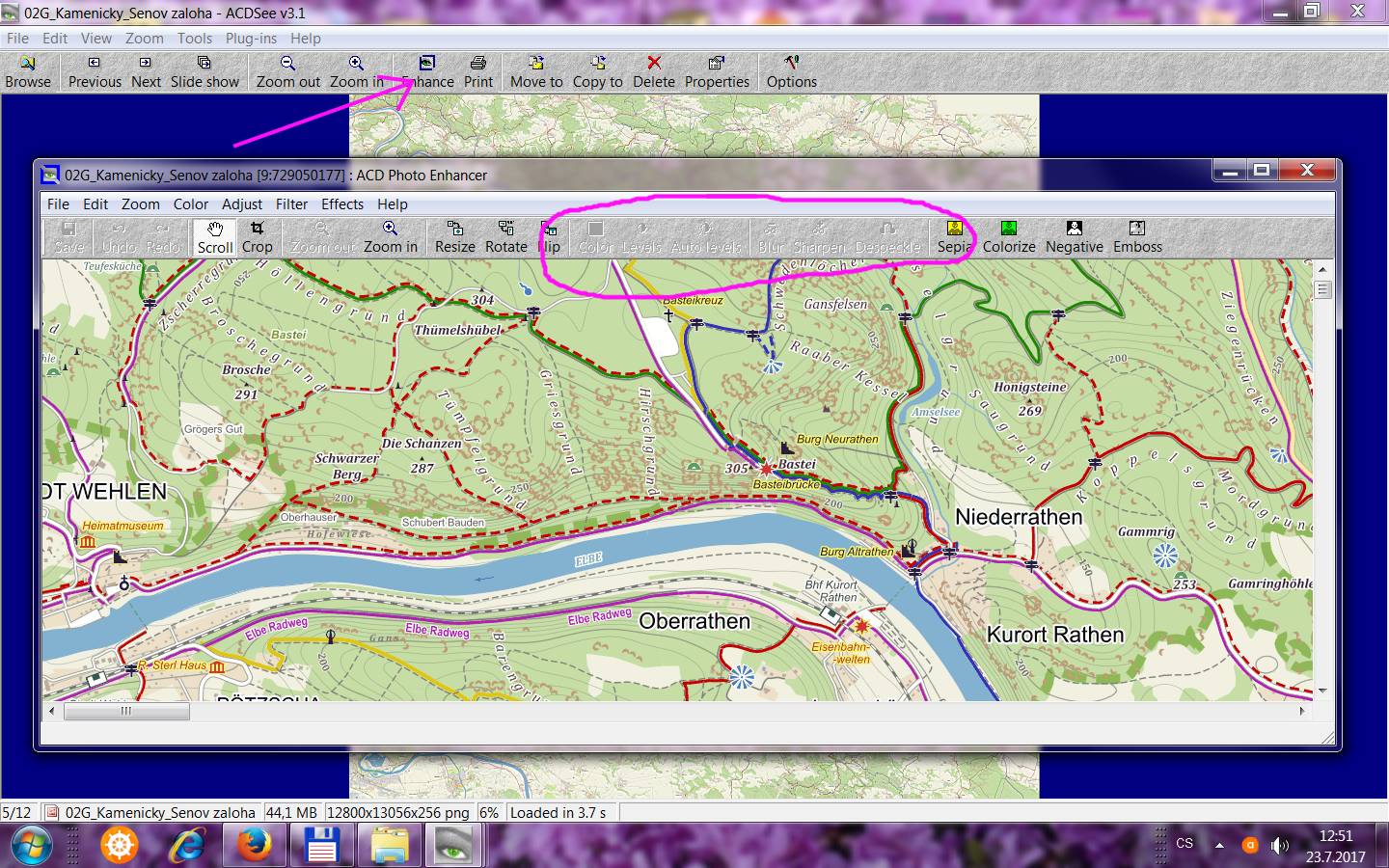Delete the image via ACDSee toolbar
Viewport: 1389px width, 868px height.
click(x=654, y=72)
